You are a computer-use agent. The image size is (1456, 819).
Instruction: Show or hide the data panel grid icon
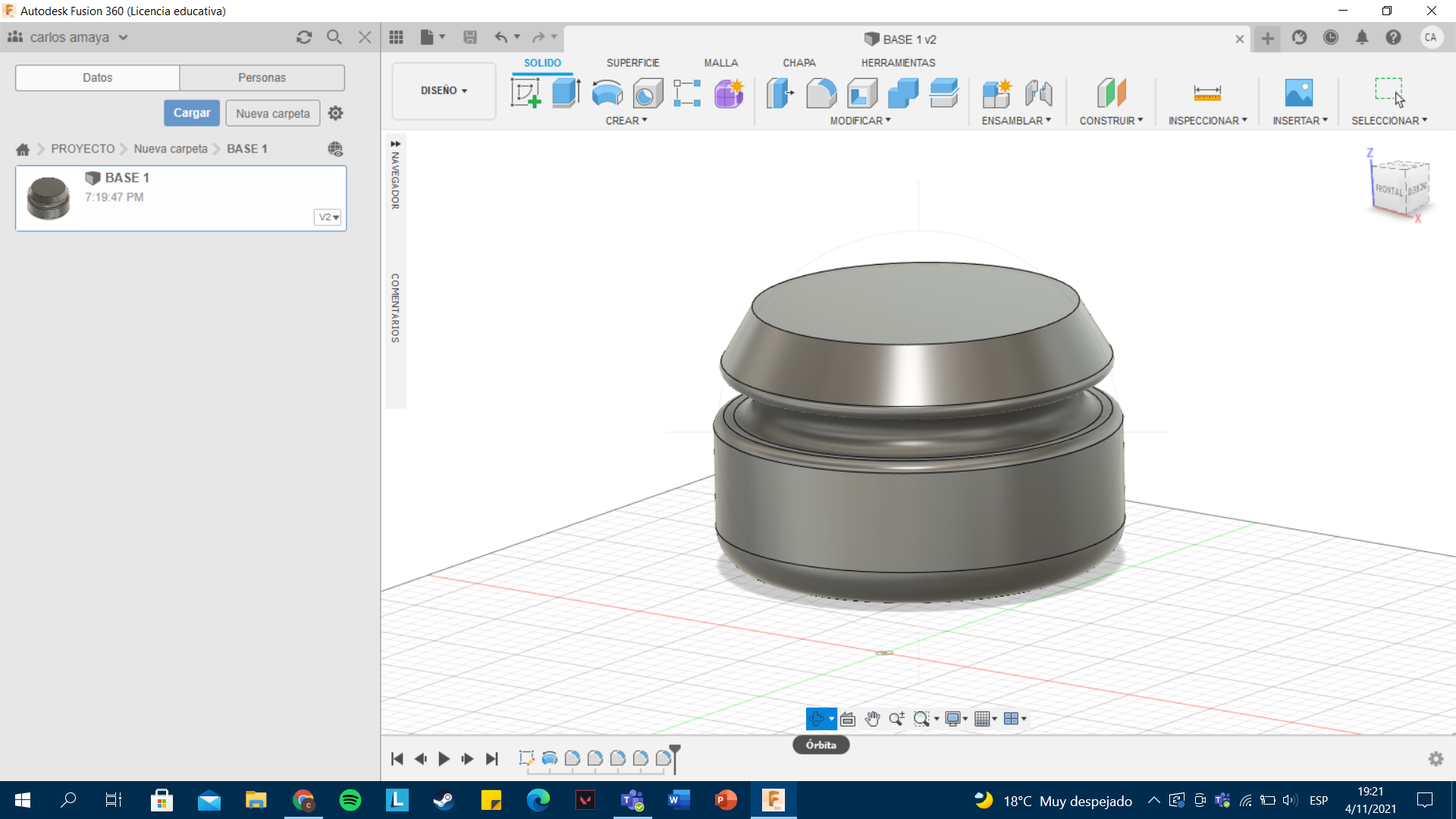click(396, 37)
